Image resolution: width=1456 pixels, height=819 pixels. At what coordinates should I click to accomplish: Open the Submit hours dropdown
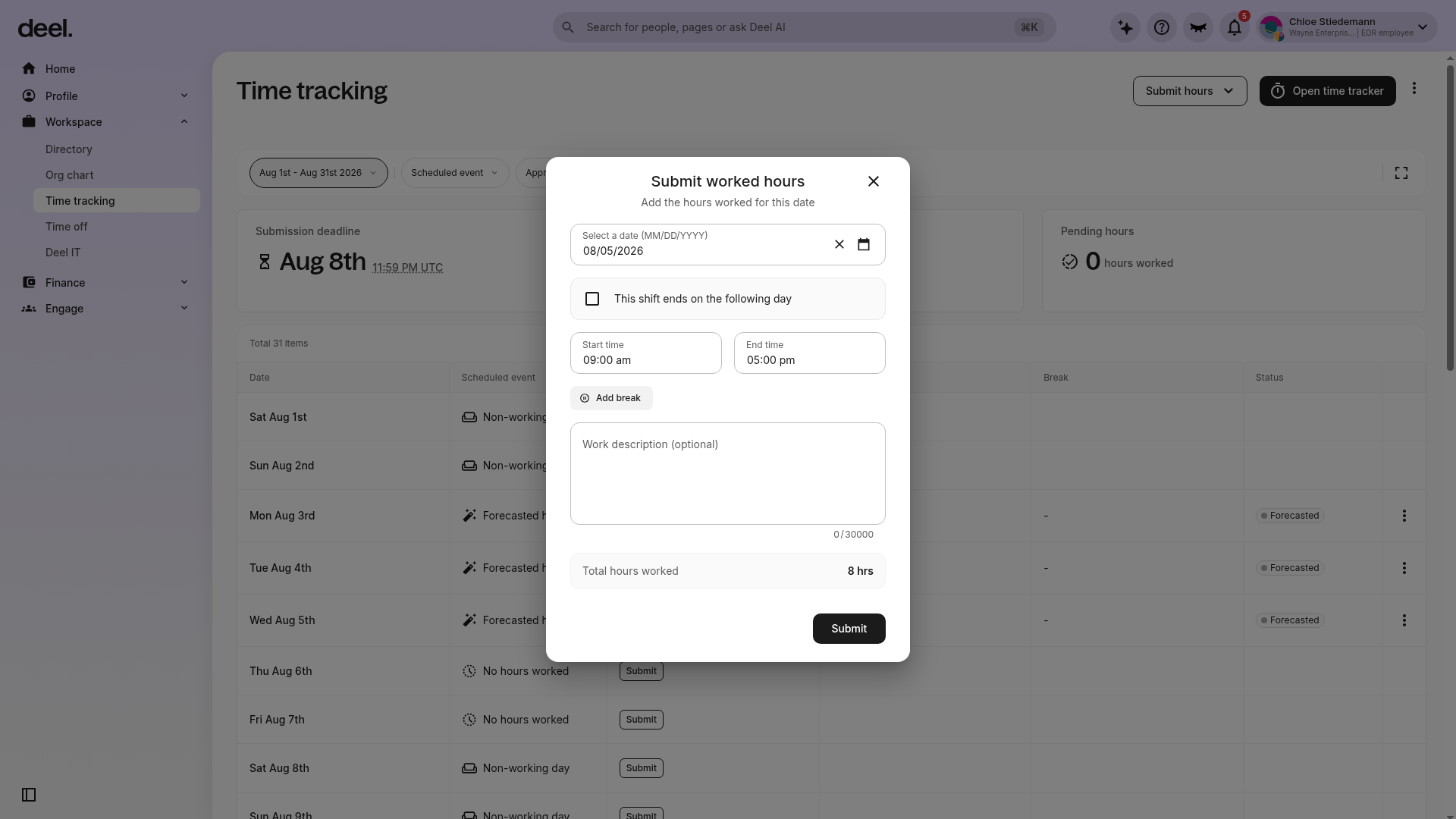[1189, 91]
